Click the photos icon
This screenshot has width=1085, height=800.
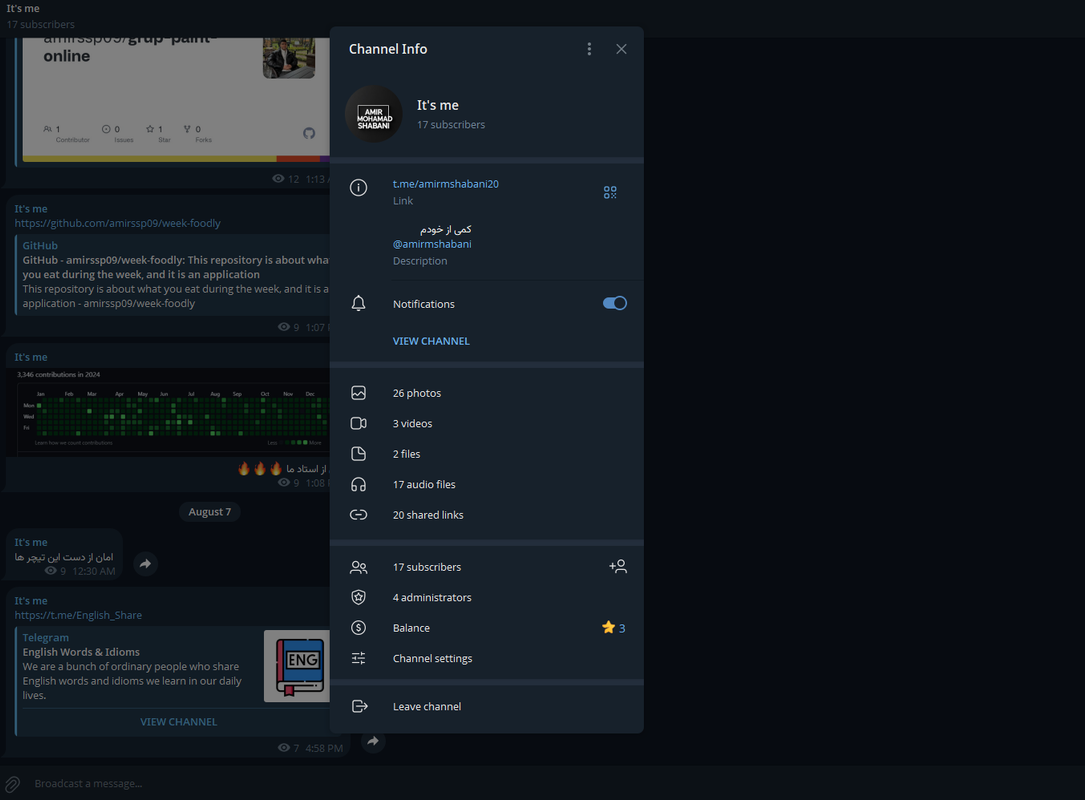point(358,393)
